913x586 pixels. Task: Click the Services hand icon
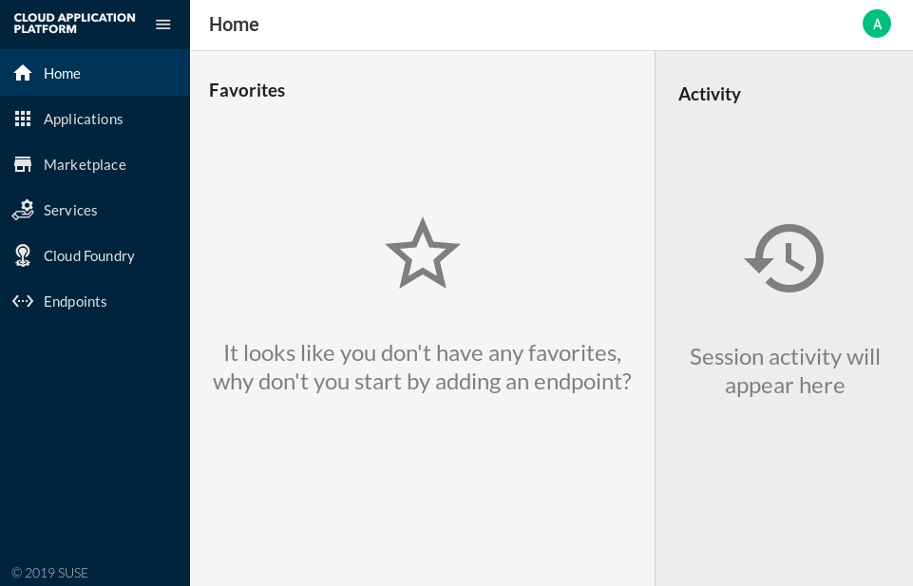tap(22, 210)
